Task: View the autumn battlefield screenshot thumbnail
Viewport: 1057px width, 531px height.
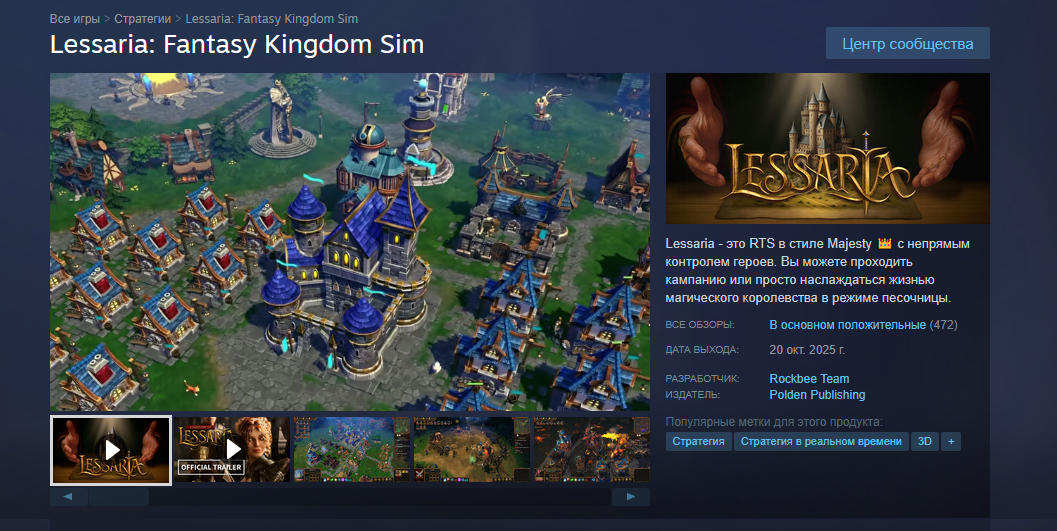Action: [471, 449]
